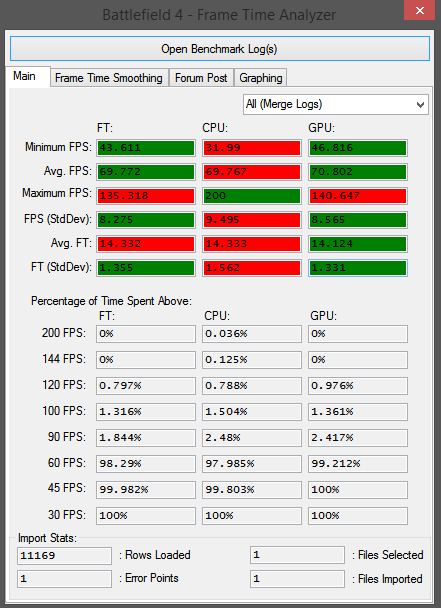Click the FT Minimum FPS field 43.611
This screenshot has width=441, height=608.
pos(146,148)
